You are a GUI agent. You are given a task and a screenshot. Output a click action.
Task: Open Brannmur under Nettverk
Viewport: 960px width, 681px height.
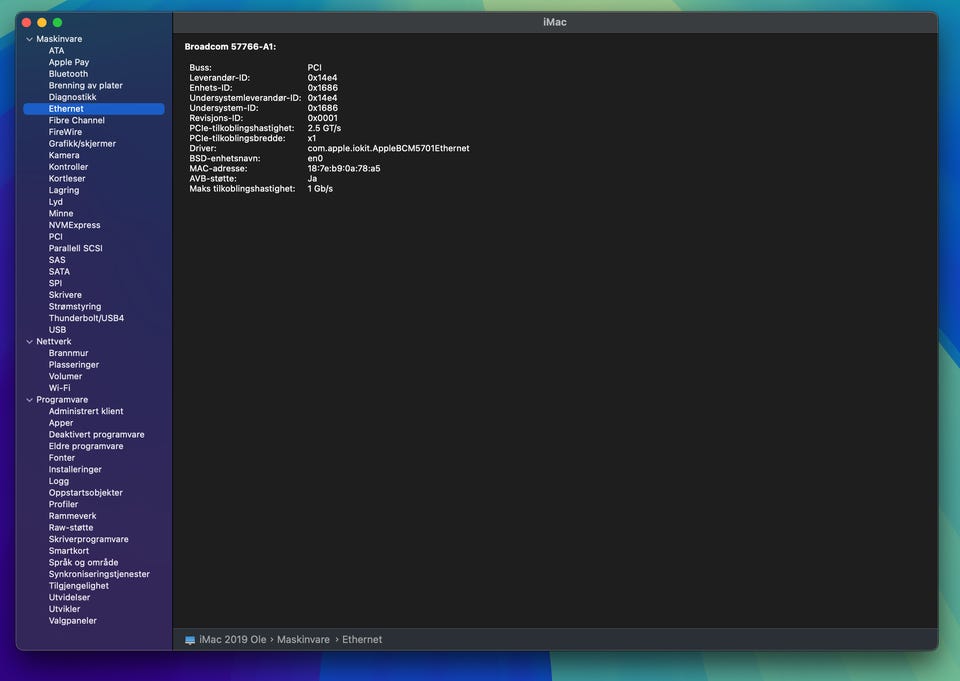click(69, 353)
